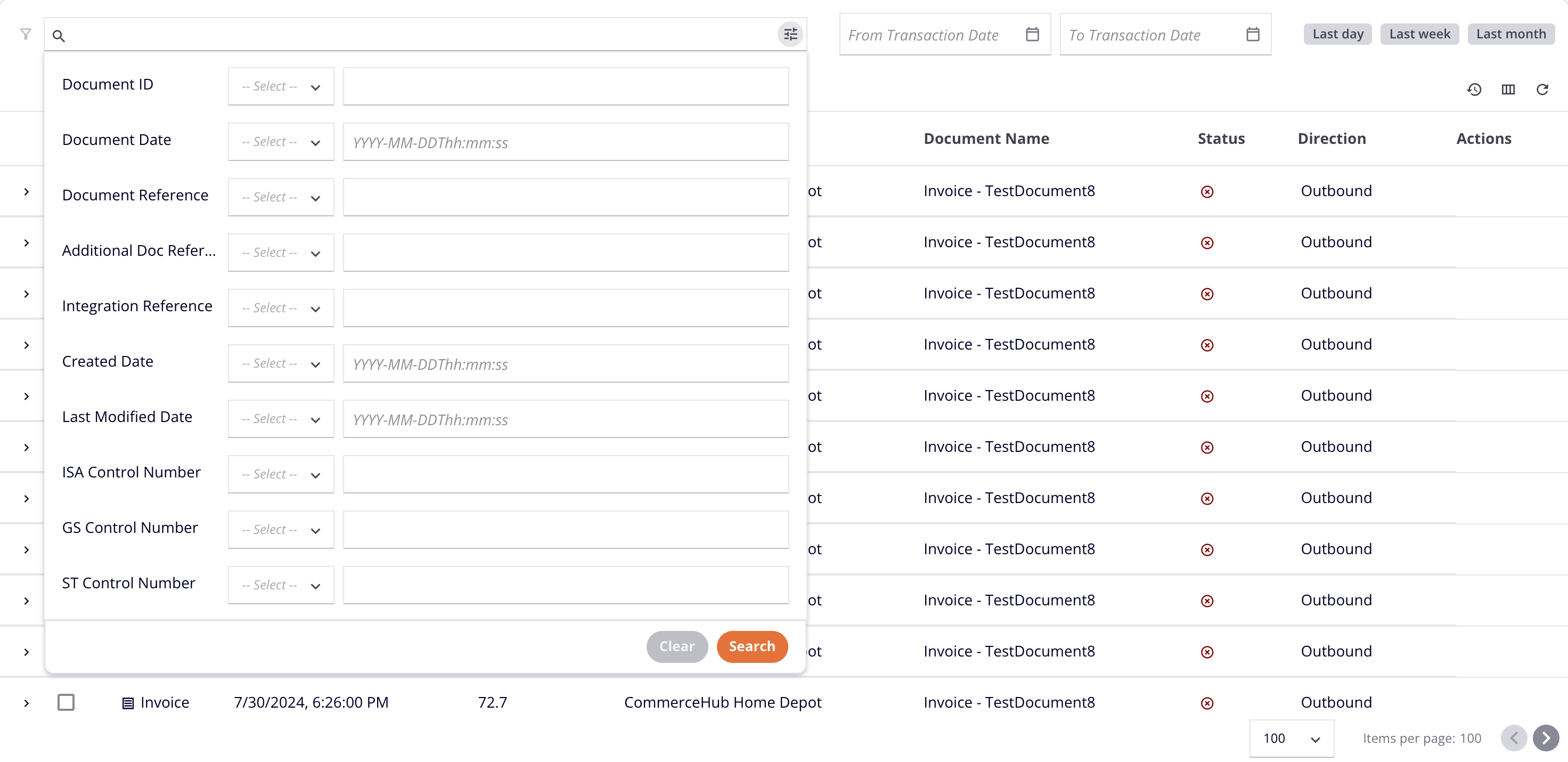This screenshot has width=1568, height=762.
Task: Click the Search button to apply filters
Action: [x=751, y=646]
